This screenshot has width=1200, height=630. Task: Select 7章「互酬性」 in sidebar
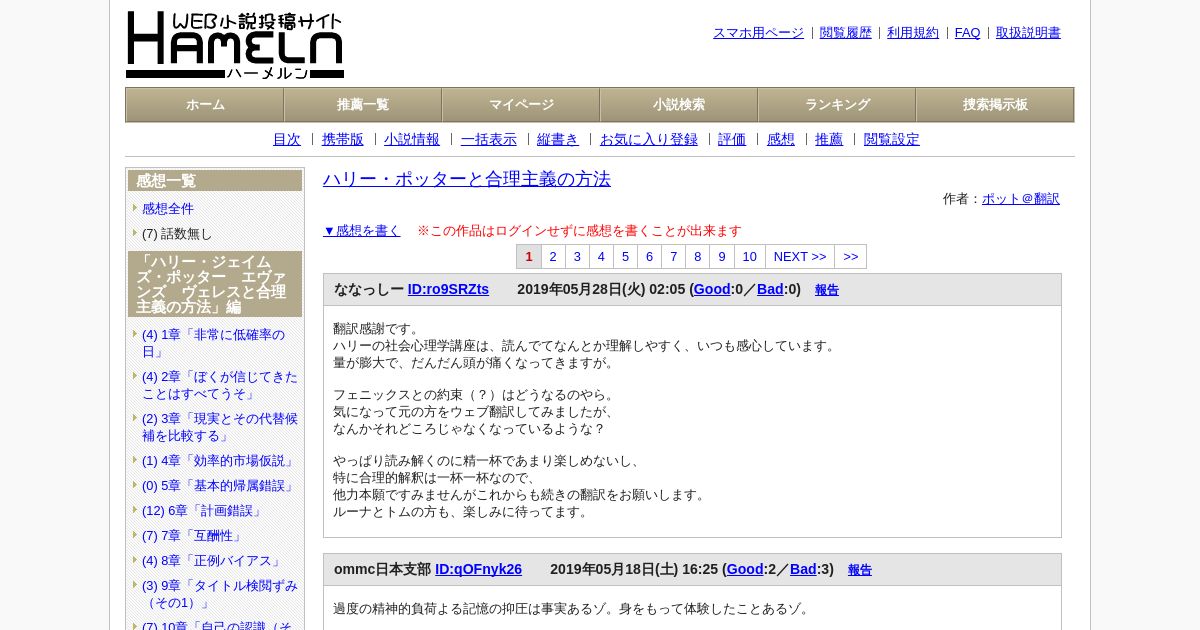(x=193, y=536)
